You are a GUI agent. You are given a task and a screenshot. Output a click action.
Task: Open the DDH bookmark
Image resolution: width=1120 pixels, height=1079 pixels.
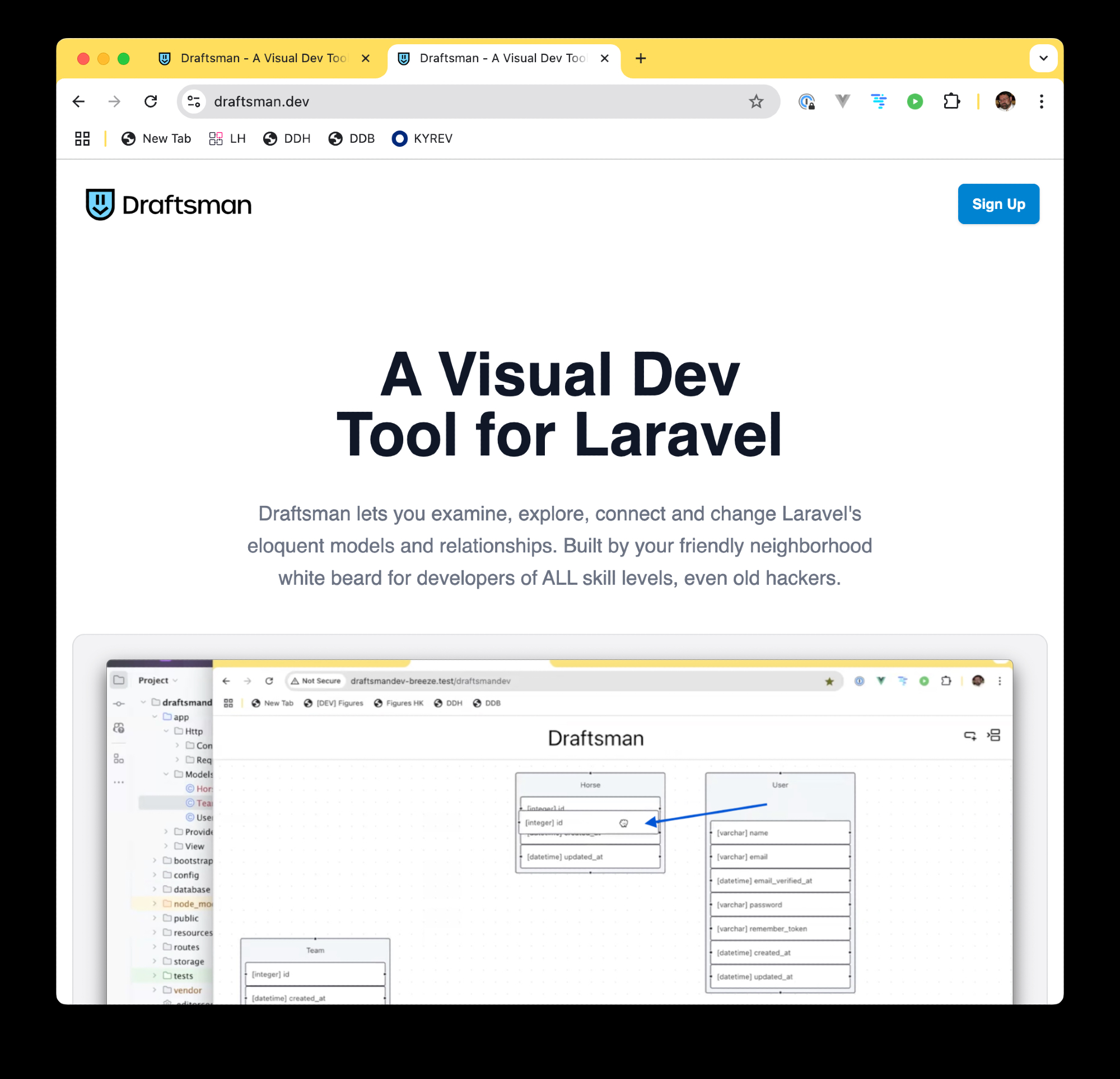click(287, 139)
